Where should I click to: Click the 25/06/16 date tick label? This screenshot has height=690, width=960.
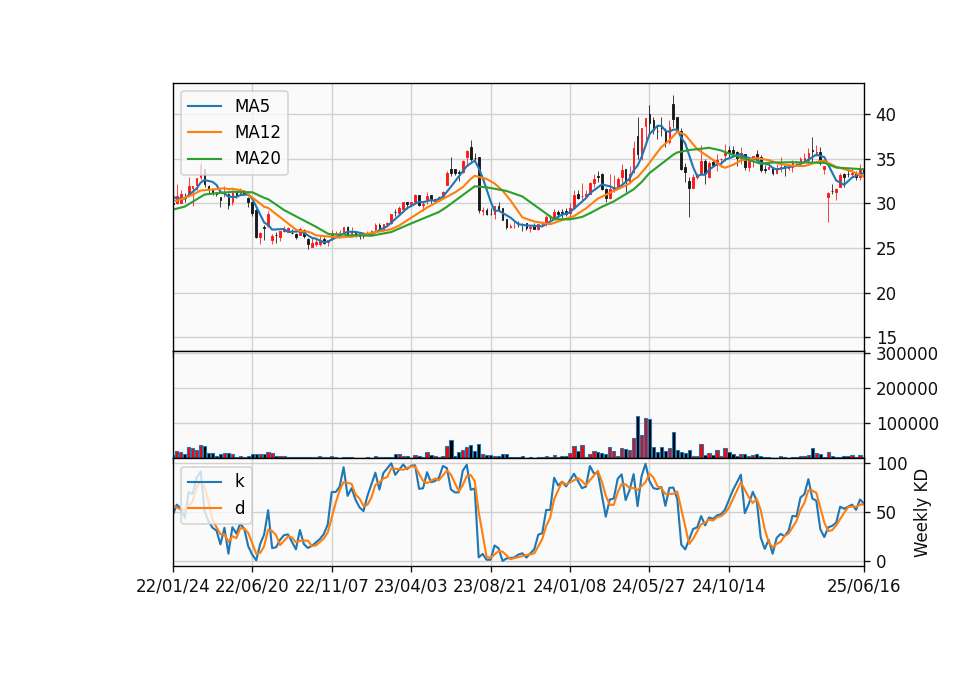[863, 587]
